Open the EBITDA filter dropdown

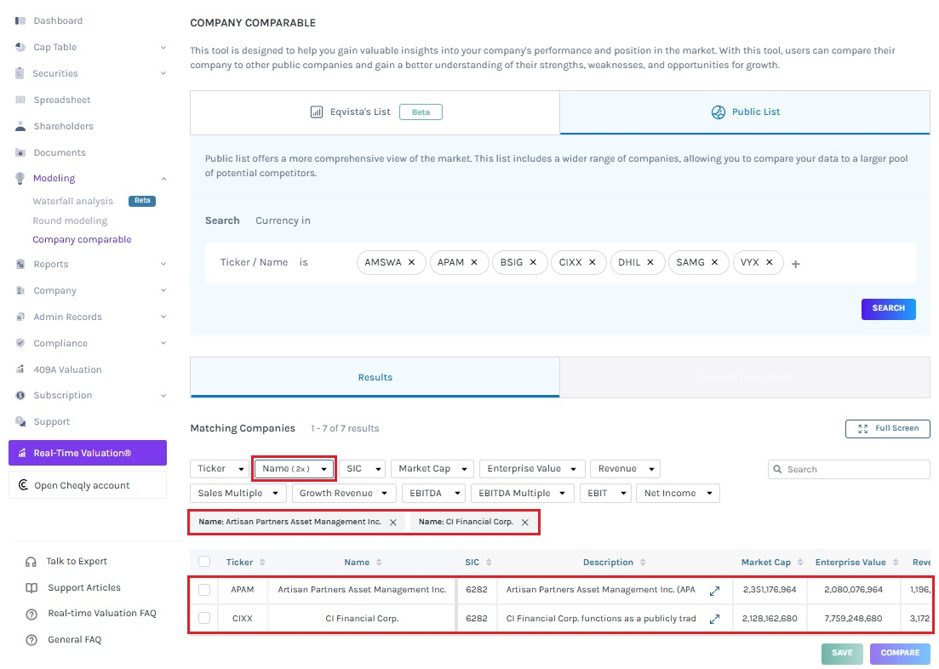click(434, 493)
